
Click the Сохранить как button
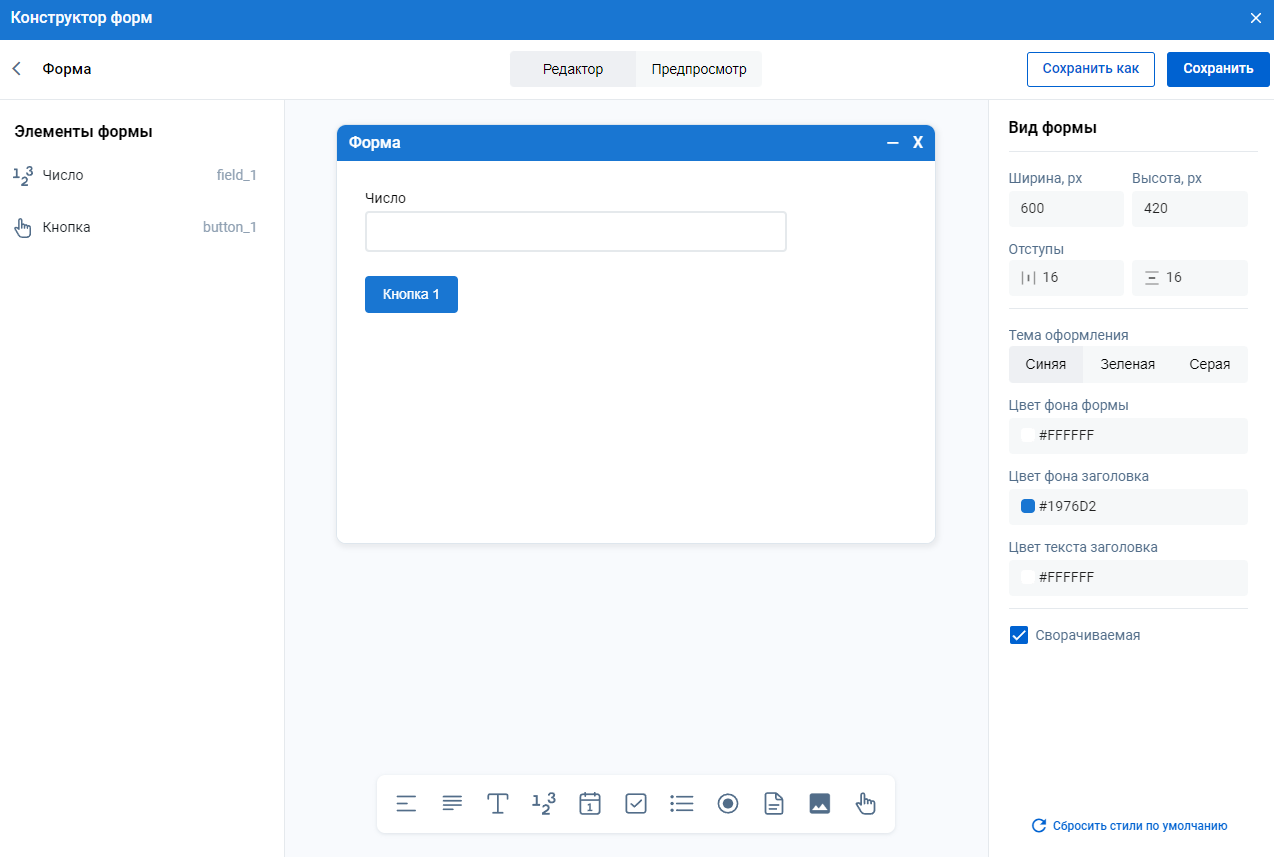pos(1090,69)
